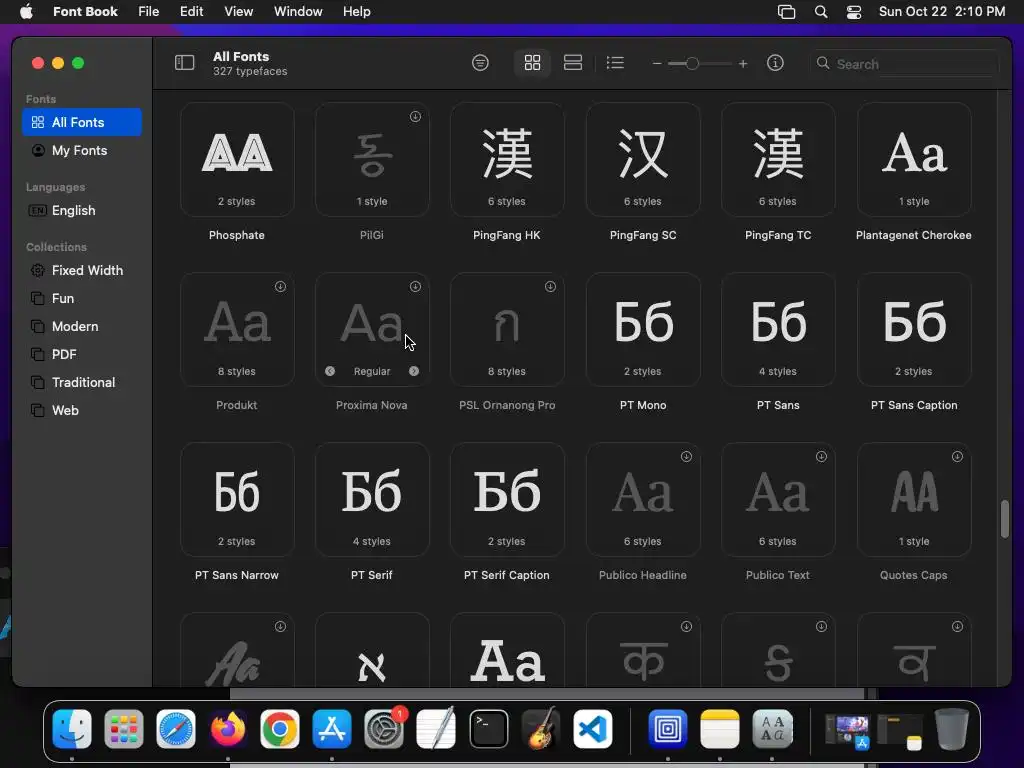
Task: Open the View menu
Action: (x=238, y=12)
